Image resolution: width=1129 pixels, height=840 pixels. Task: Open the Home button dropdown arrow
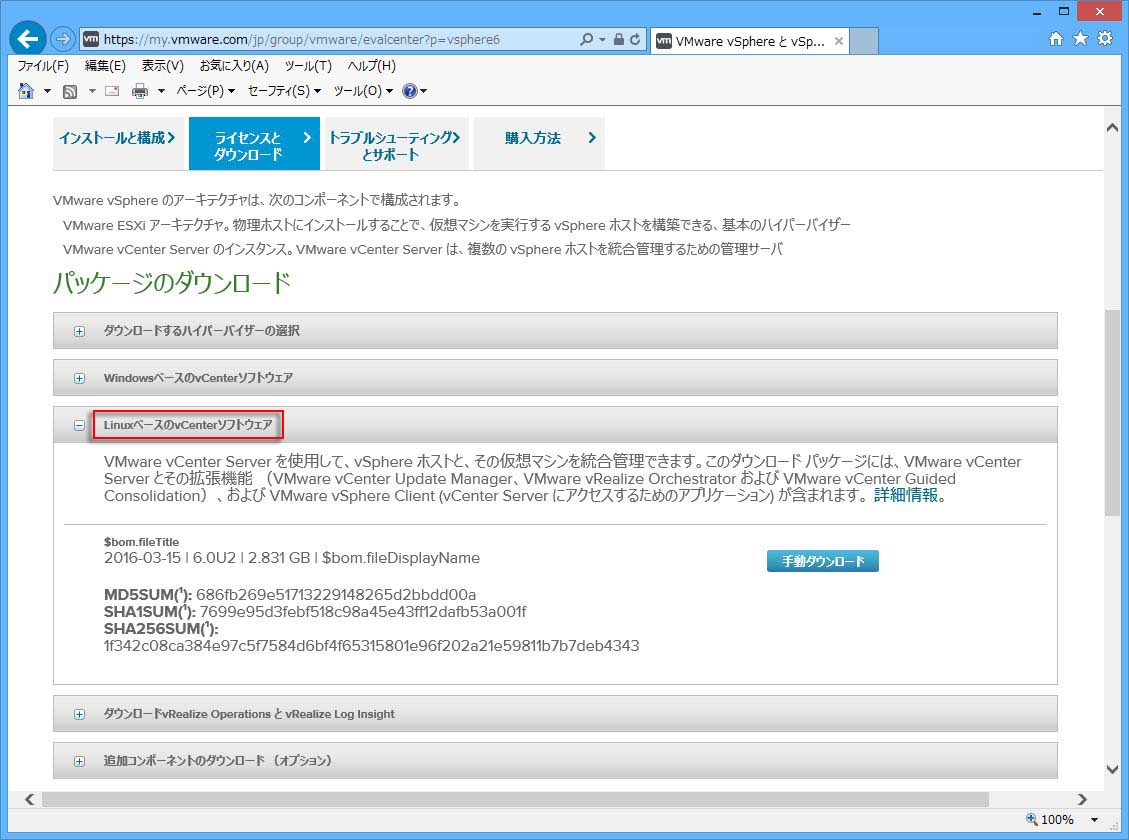[48, 91]
